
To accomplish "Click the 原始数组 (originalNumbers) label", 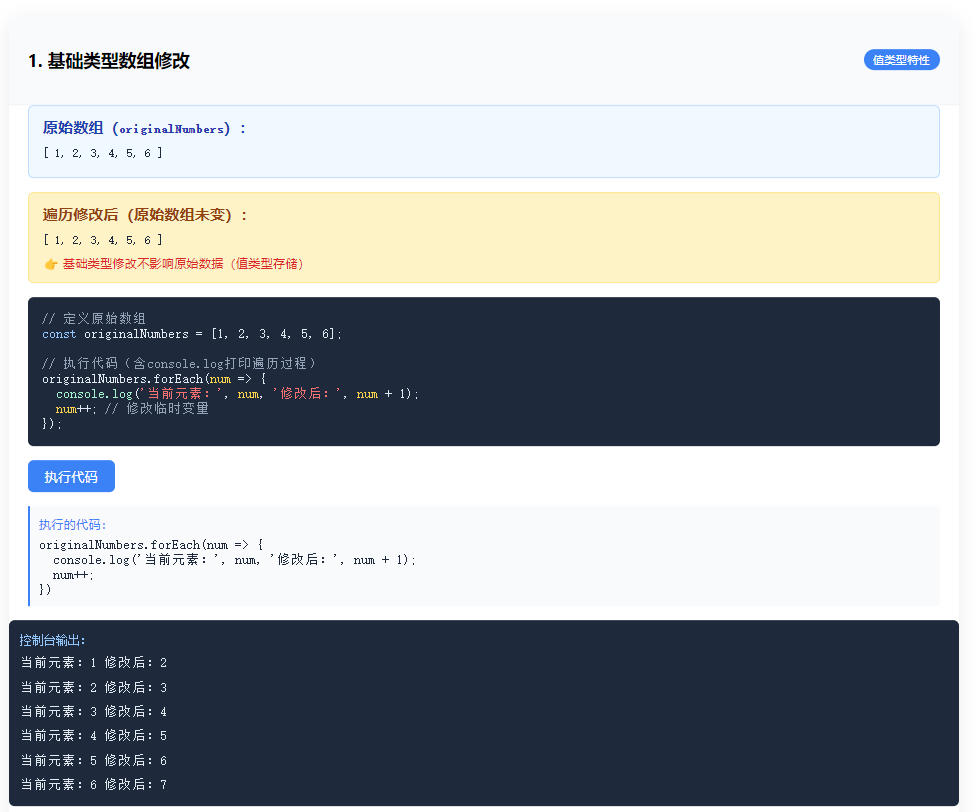I will (145, 128).
